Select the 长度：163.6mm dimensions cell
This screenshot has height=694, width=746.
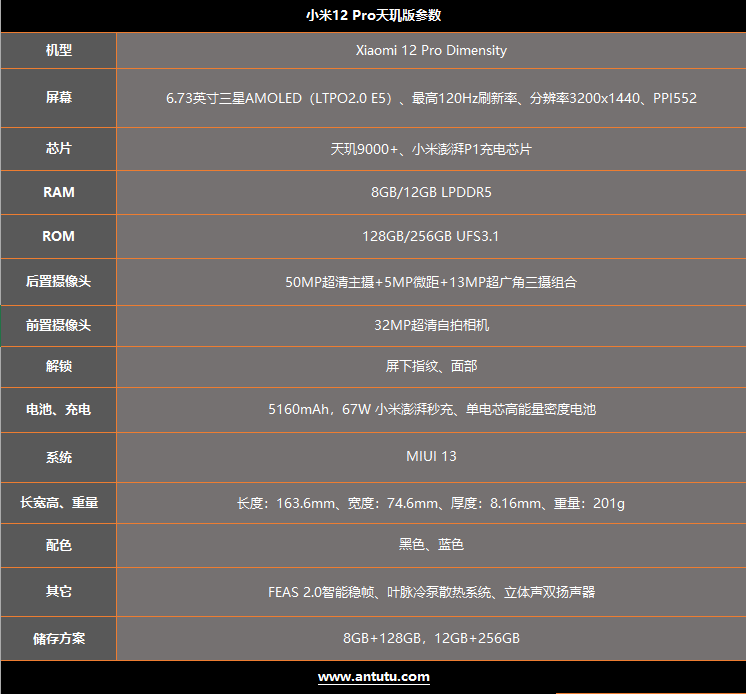[x=431, y=503]
